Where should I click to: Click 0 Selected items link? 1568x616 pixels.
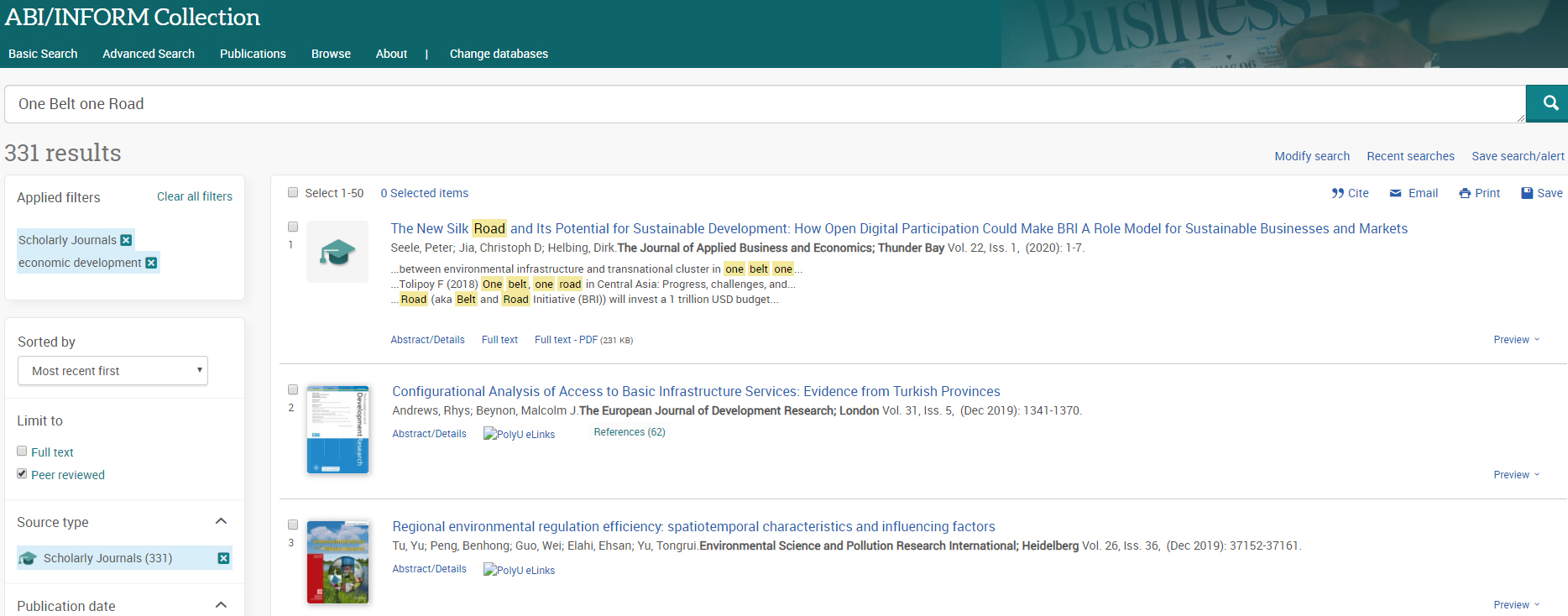pos(425,193)
